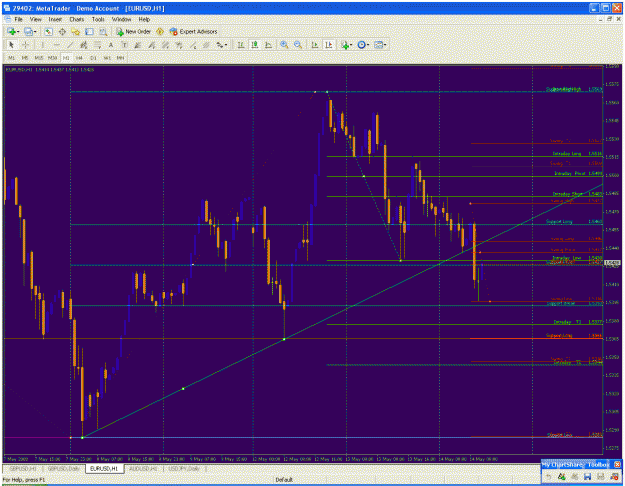Close the My ChartShare Toolbox
This screenshot has width=625, height=486.
coord(617,464)
